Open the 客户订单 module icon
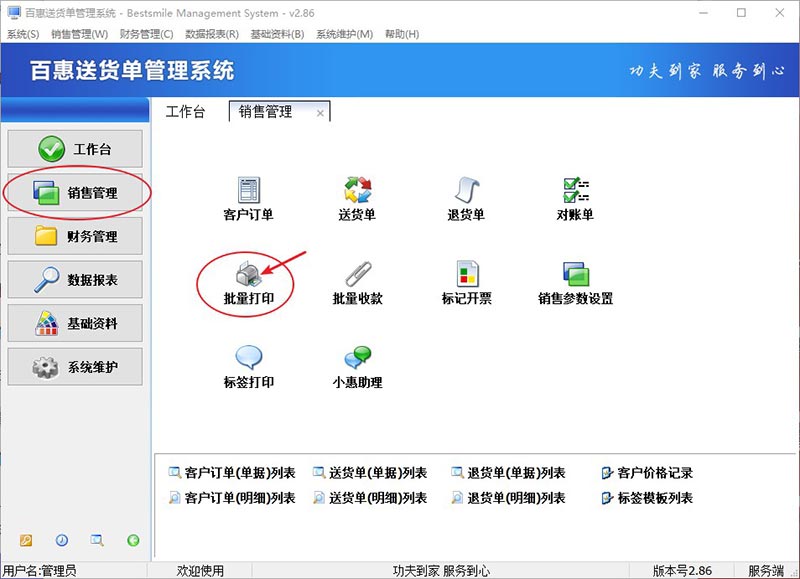Viewport: 800px width, 579px height. 248,190
